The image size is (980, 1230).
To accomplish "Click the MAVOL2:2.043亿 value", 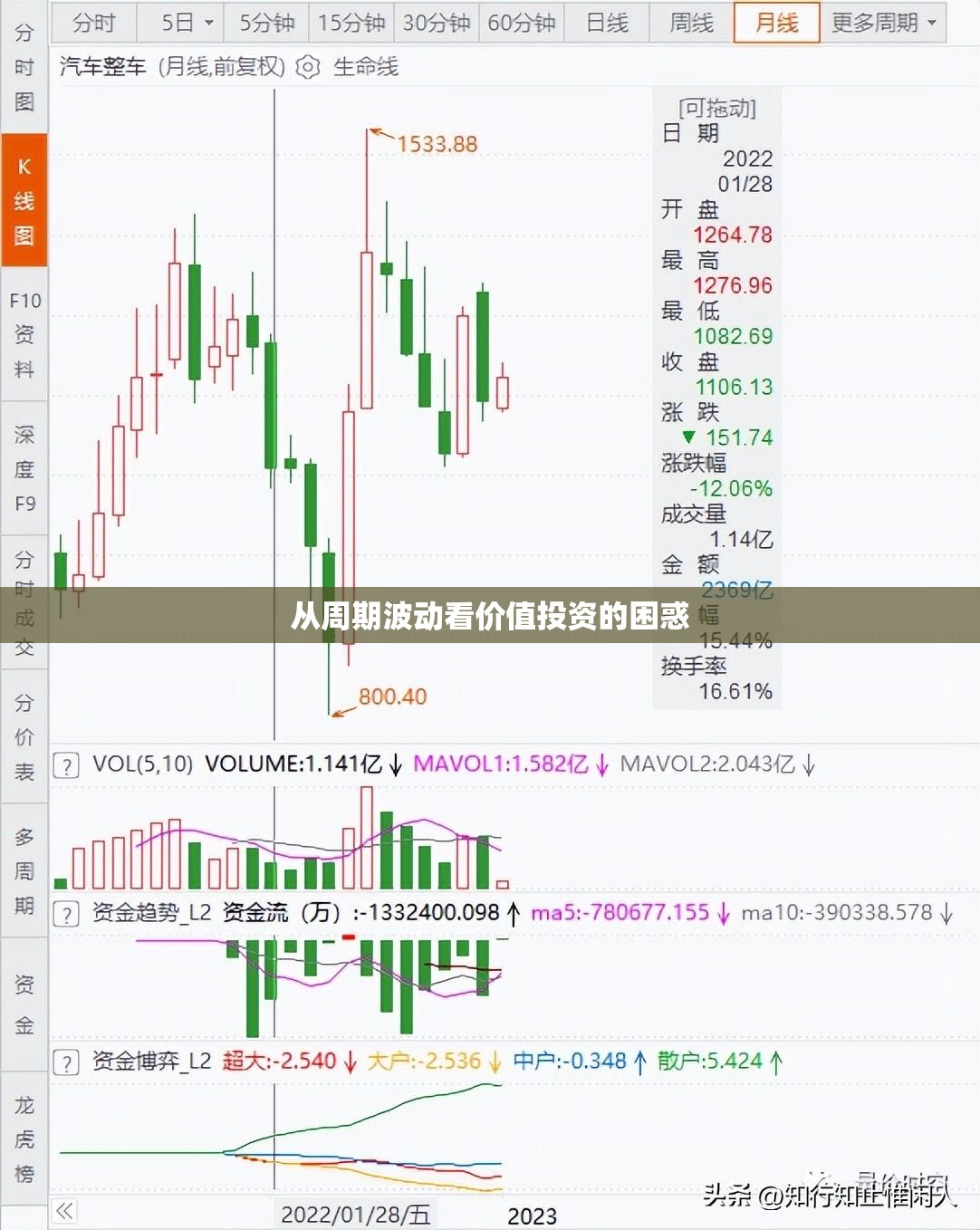I will (x=707, y=764).
